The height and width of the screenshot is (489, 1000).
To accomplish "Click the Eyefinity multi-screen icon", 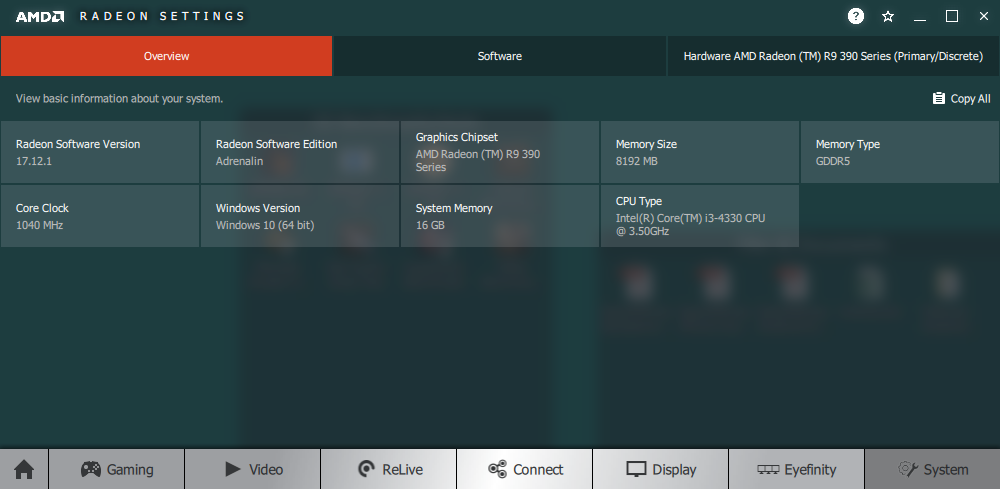I will coord(768,469).
